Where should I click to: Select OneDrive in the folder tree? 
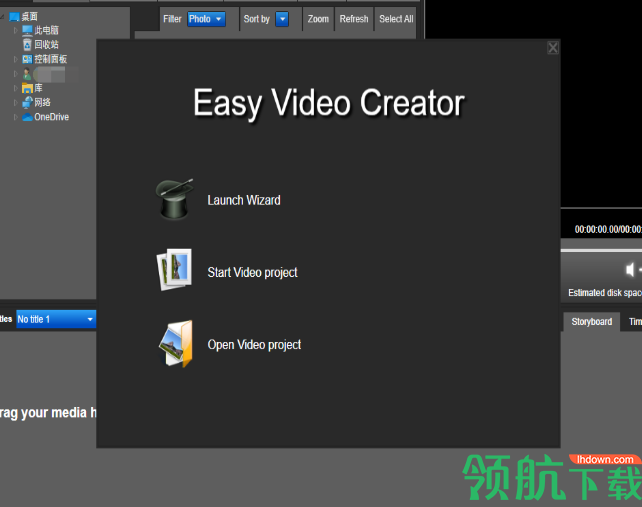(52, 117)
